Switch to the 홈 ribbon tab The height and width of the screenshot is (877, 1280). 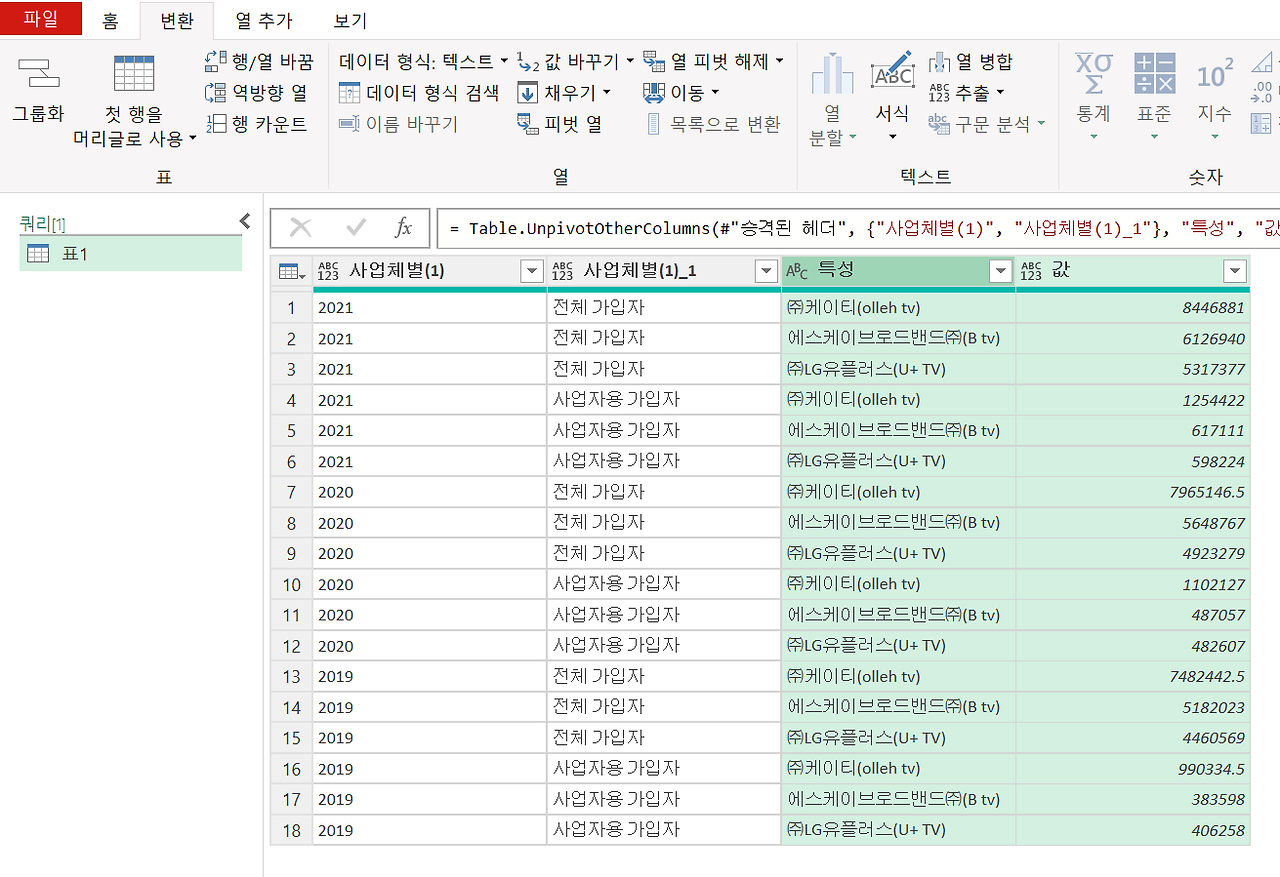pyautogui.click(x=110, y=20)
